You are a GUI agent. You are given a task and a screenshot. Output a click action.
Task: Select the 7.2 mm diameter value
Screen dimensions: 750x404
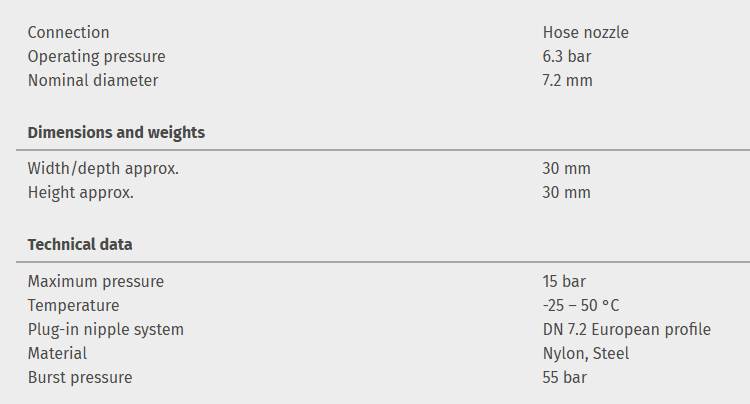click(x=567, y=81)
